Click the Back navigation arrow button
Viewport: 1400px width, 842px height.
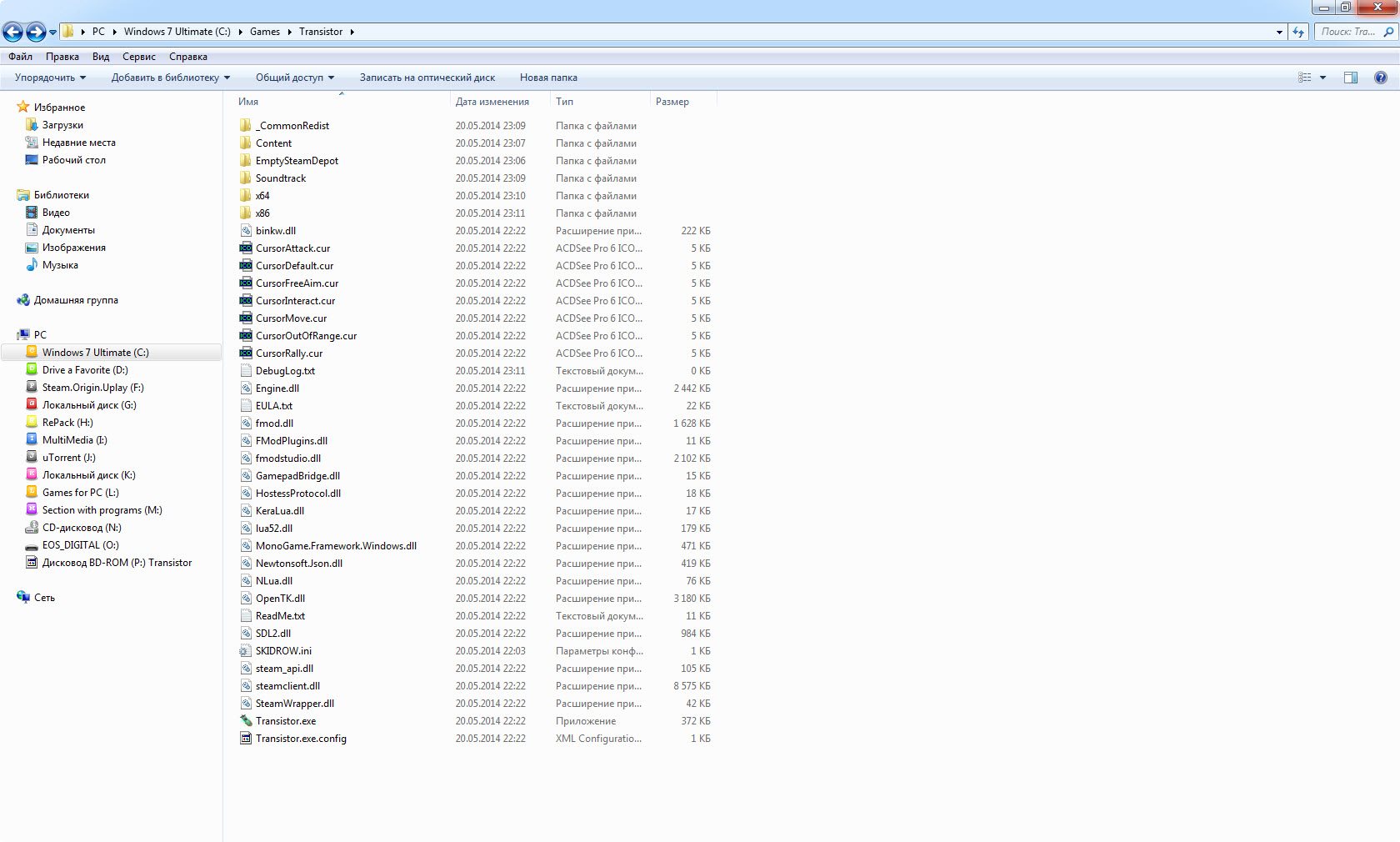[x=12, y=33]
